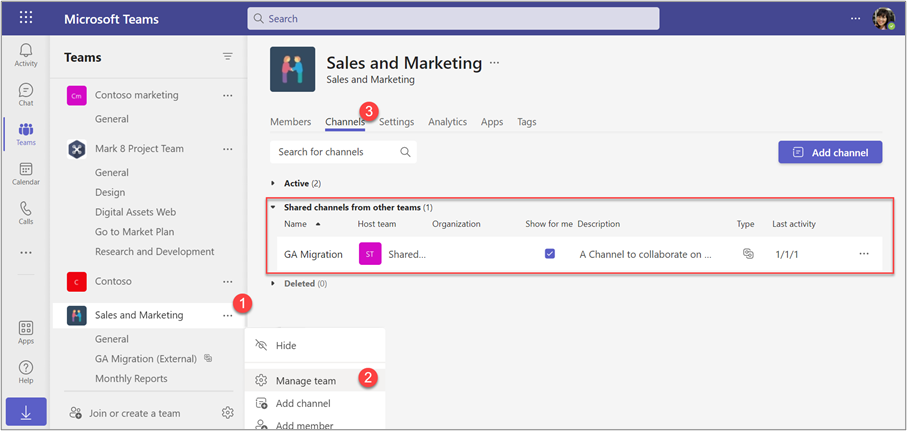Open the Calendar app icon
This screenshot has width=907, height=431.
click(26, 174)
